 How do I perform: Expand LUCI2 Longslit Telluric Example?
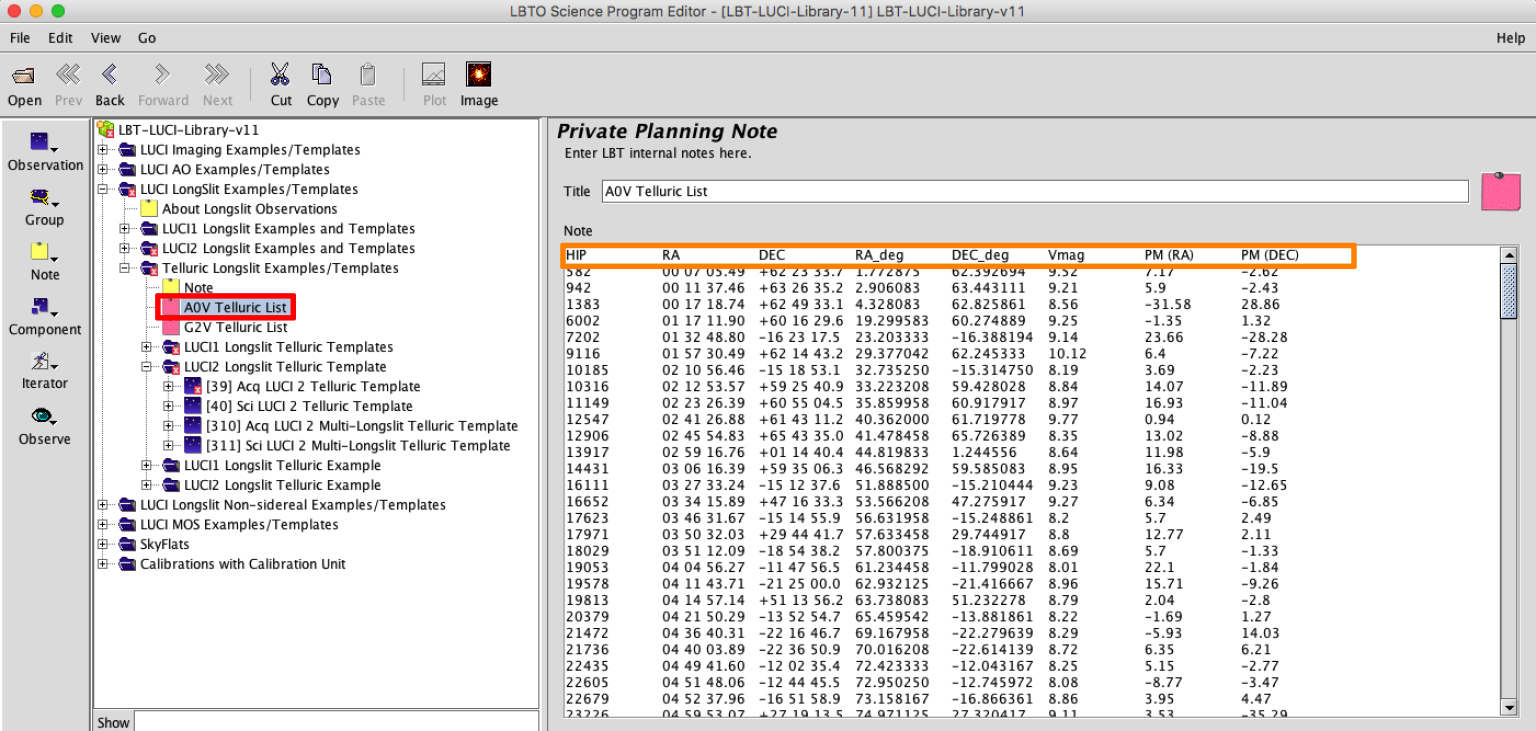click(147, 485)
